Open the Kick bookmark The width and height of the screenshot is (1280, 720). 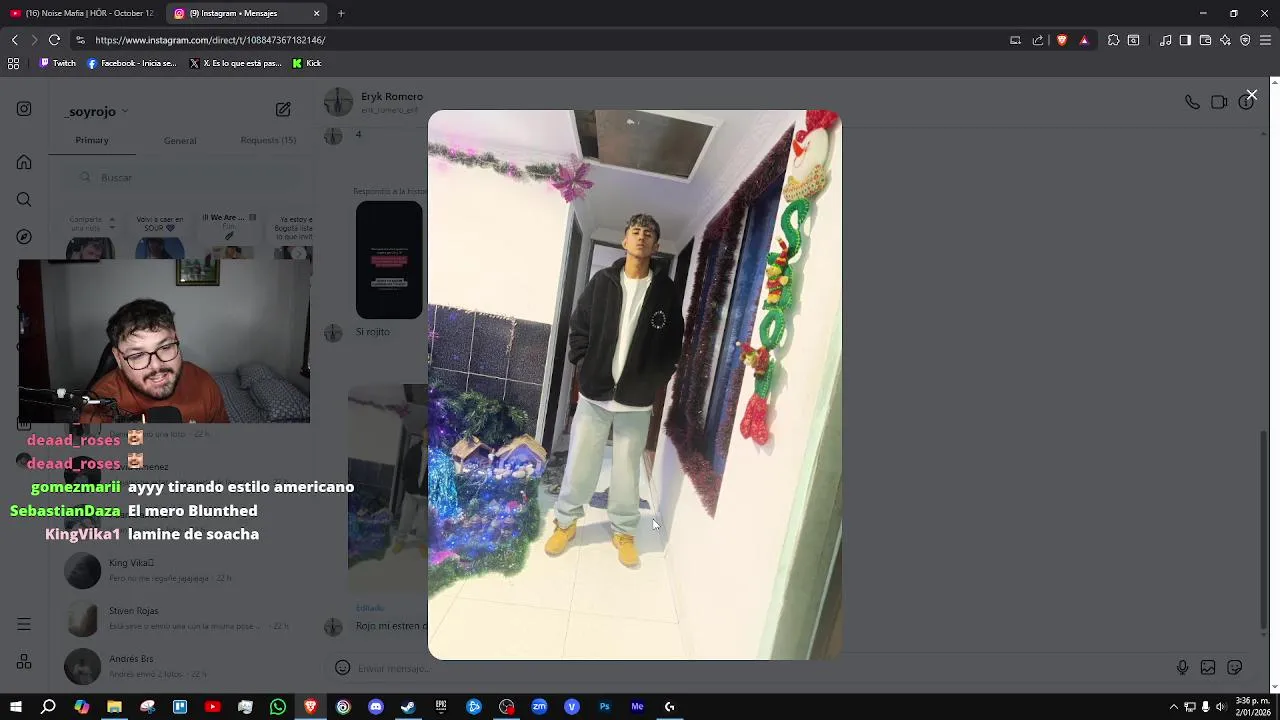click(x=307, y=63)
